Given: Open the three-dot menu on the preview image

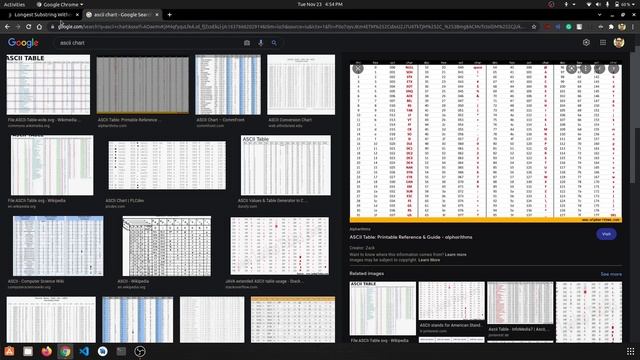Looking at the screenshot, I should tap(586, 69).
